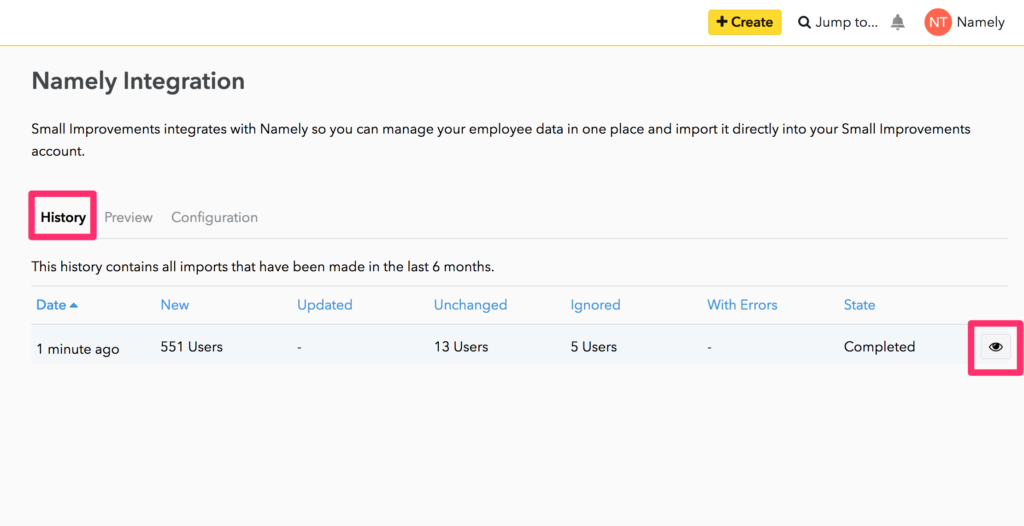Image resolution: width=1024 pixels, height=526 pixels.
Task: Click the '551 Users' cell
Action: pos(191,347)
